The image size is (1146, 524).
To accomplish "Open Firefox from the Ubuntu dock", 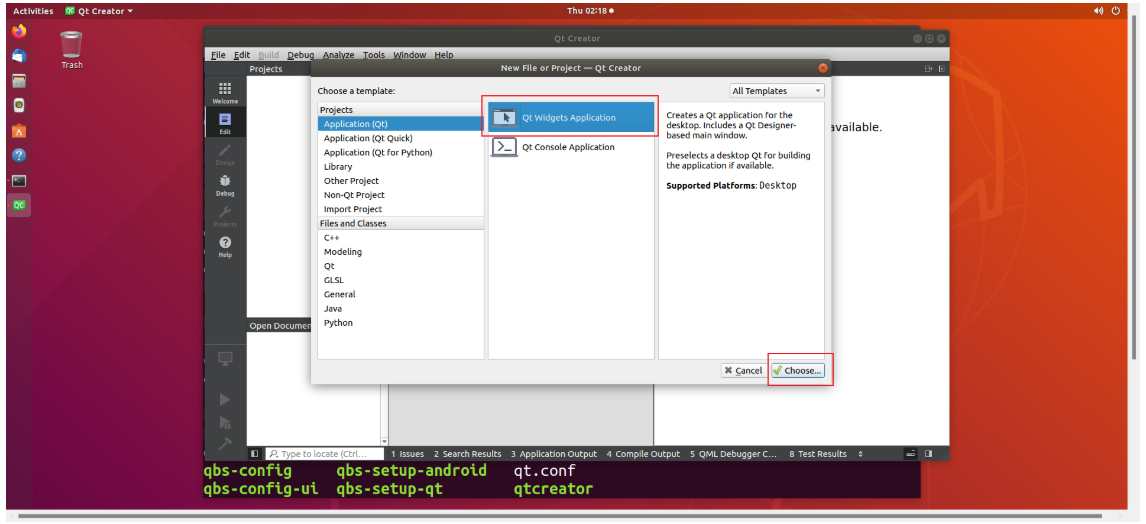I will (19, 31).
